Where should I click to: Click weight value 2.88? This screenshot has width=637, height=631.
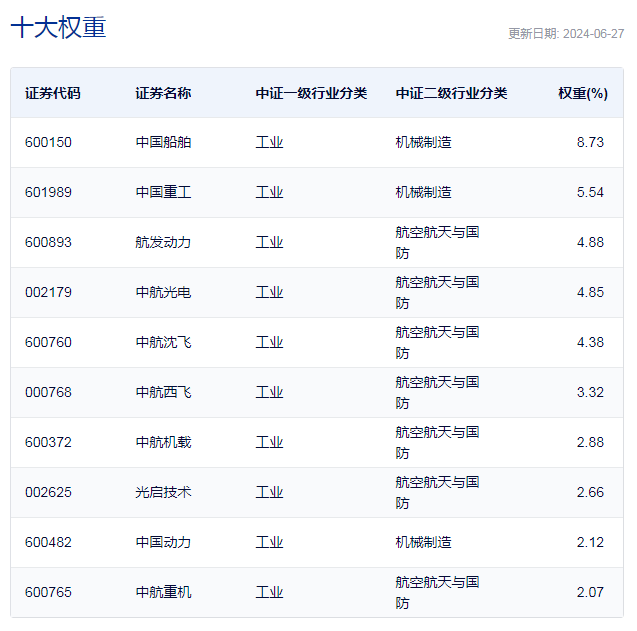tap(590, 442)
